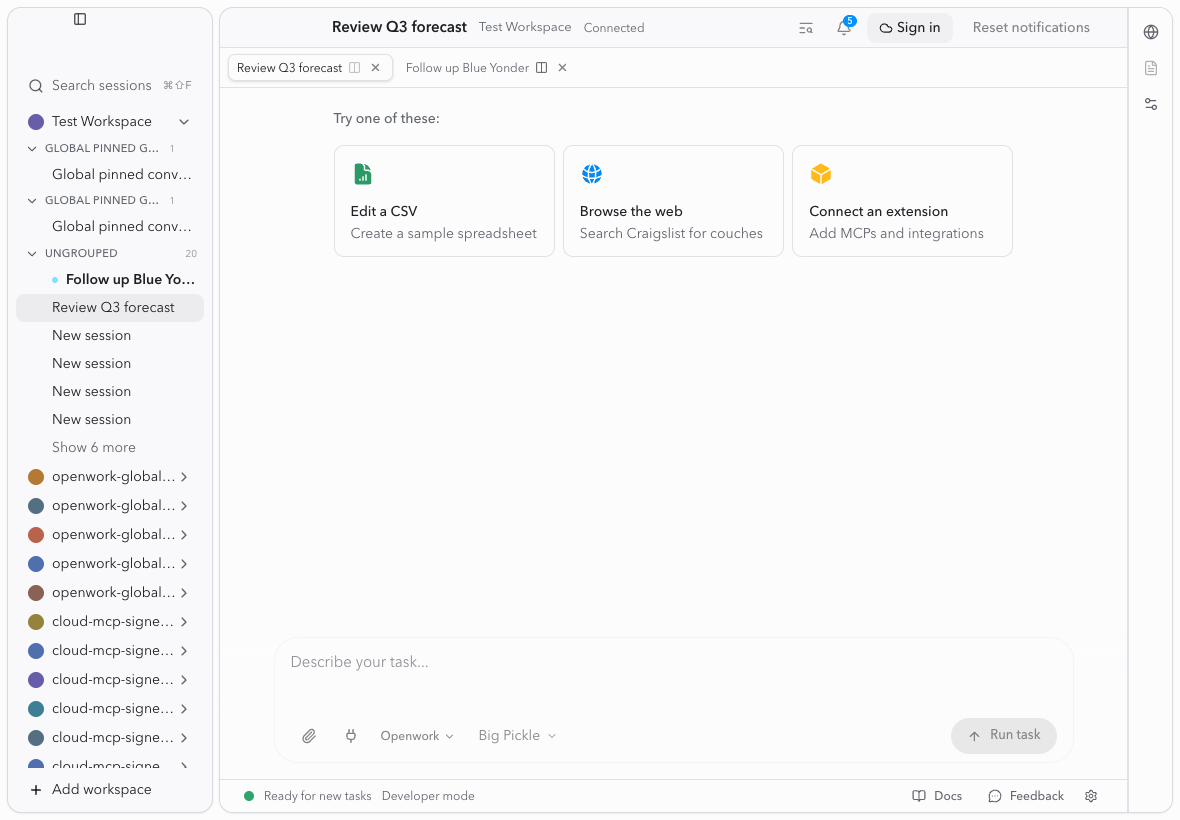The height and width of the screenshot is (820, 1180).
Task: Click the Connect an extension cube icon
Action: coord(820,174)
